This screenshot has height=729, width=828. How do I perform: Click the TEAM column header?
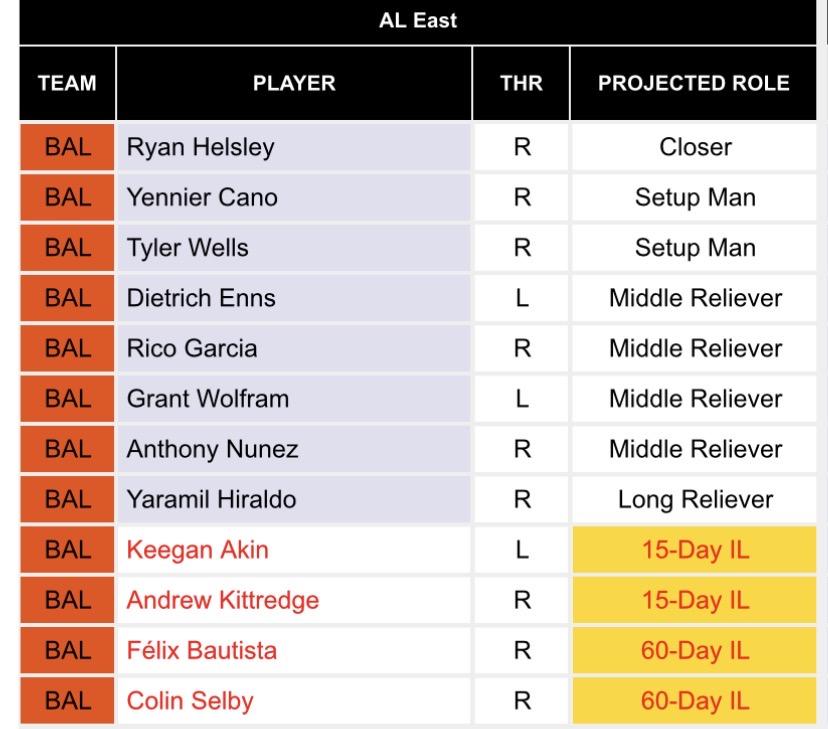point(67,84)
